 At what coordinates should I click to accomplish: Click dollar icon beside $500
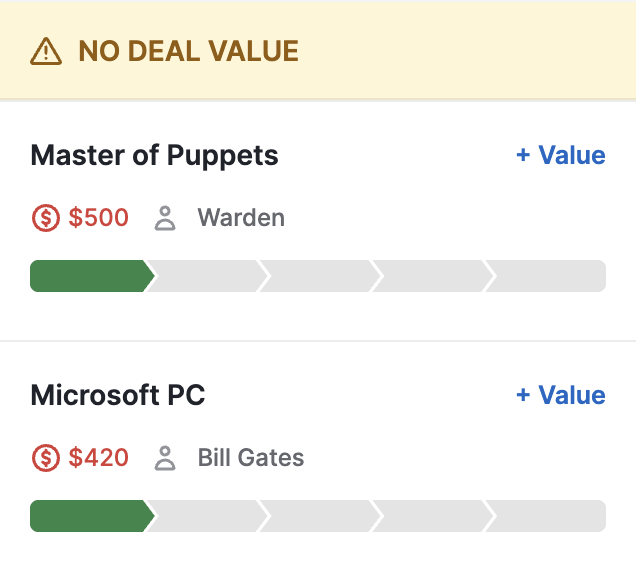coord(46,218)
